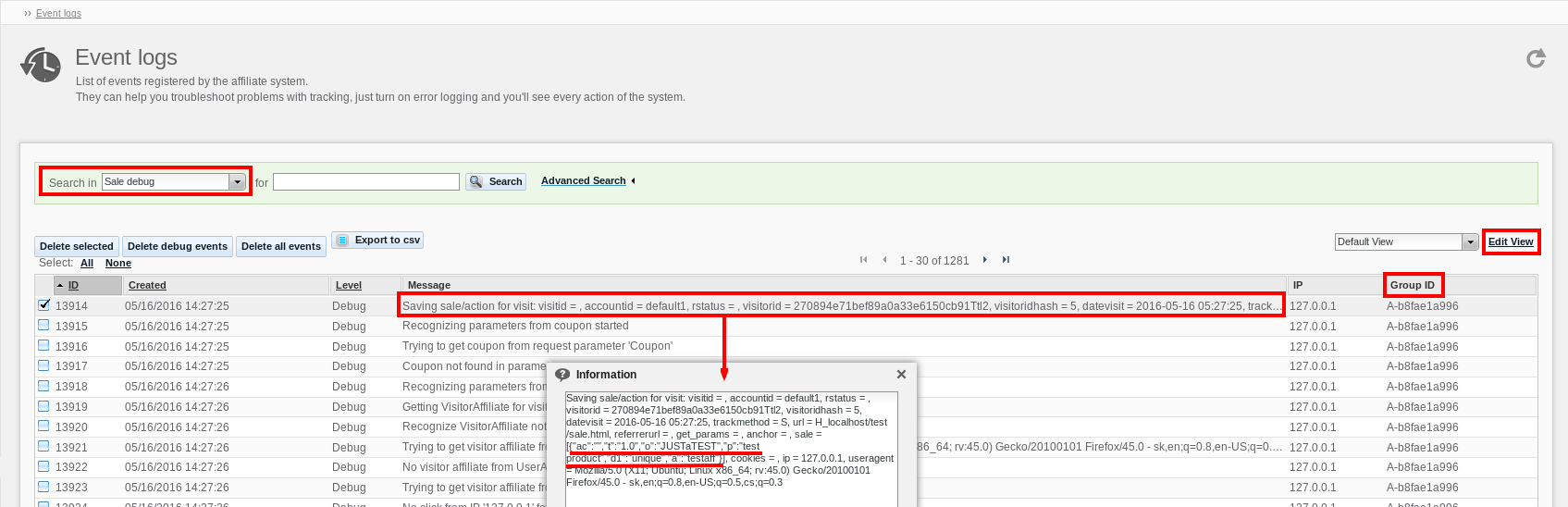This screenshot has height=507, width=1568.
Task: Sort by the Level column header
Action: (349, 285)
